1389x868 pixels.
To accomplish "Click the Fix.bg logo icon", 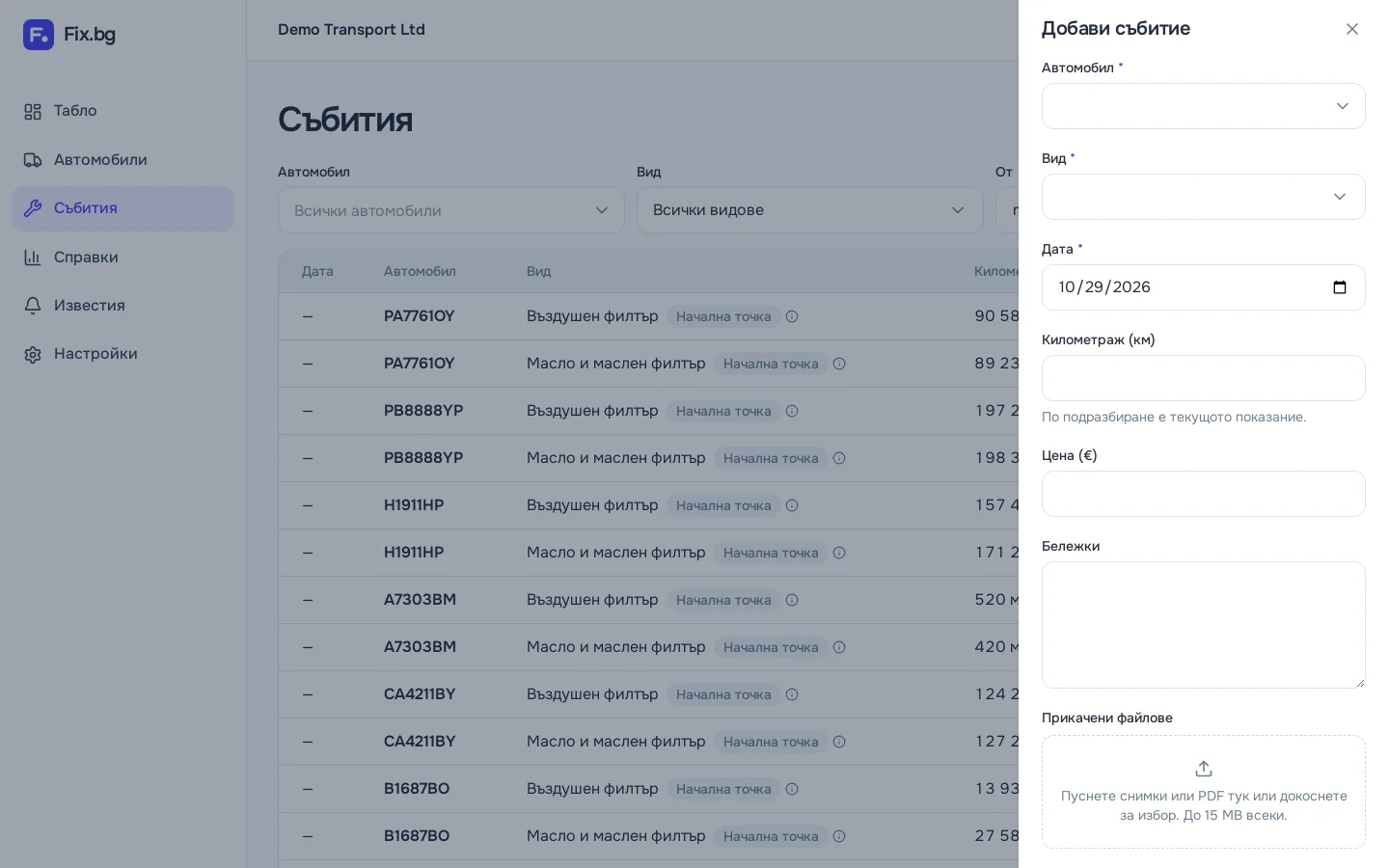I will [39, 35].
